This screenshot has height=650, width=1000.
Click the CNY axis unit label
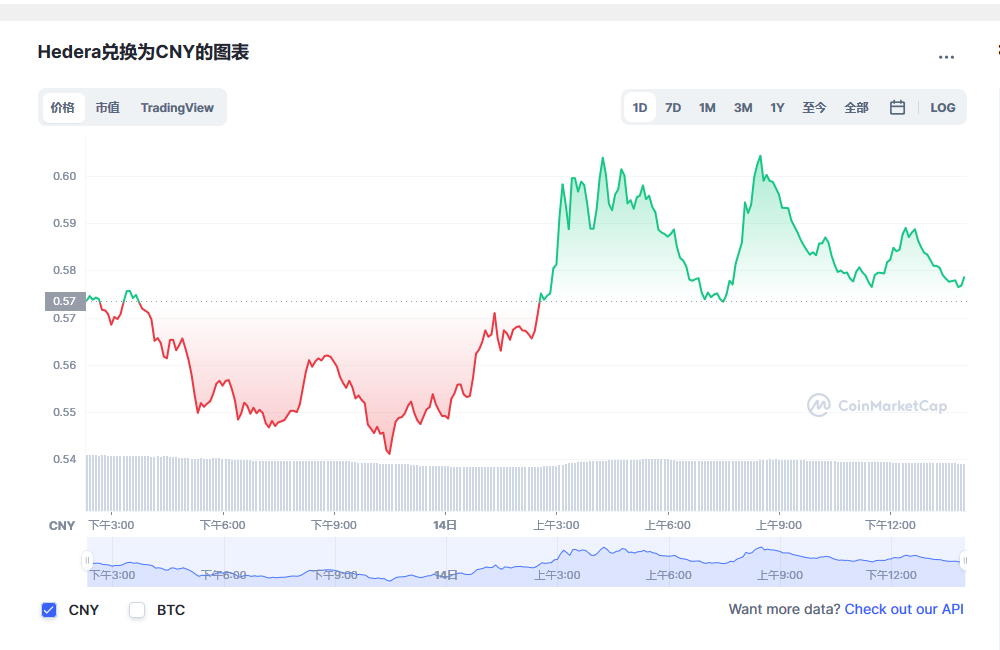(x=62, y=526)
